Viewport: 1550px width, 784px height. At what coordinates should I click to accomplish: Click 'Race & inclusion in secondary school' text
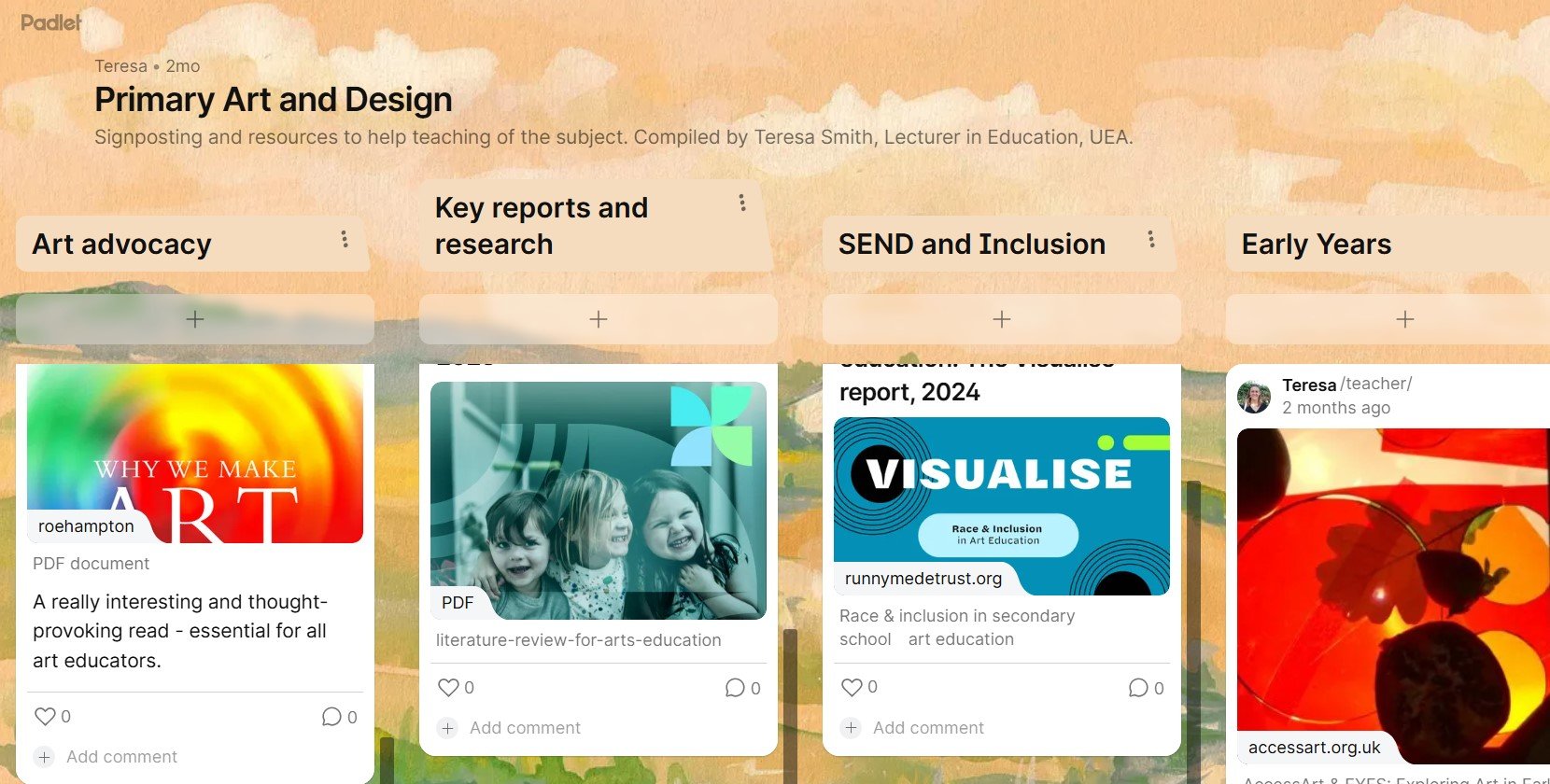[957, 627]
